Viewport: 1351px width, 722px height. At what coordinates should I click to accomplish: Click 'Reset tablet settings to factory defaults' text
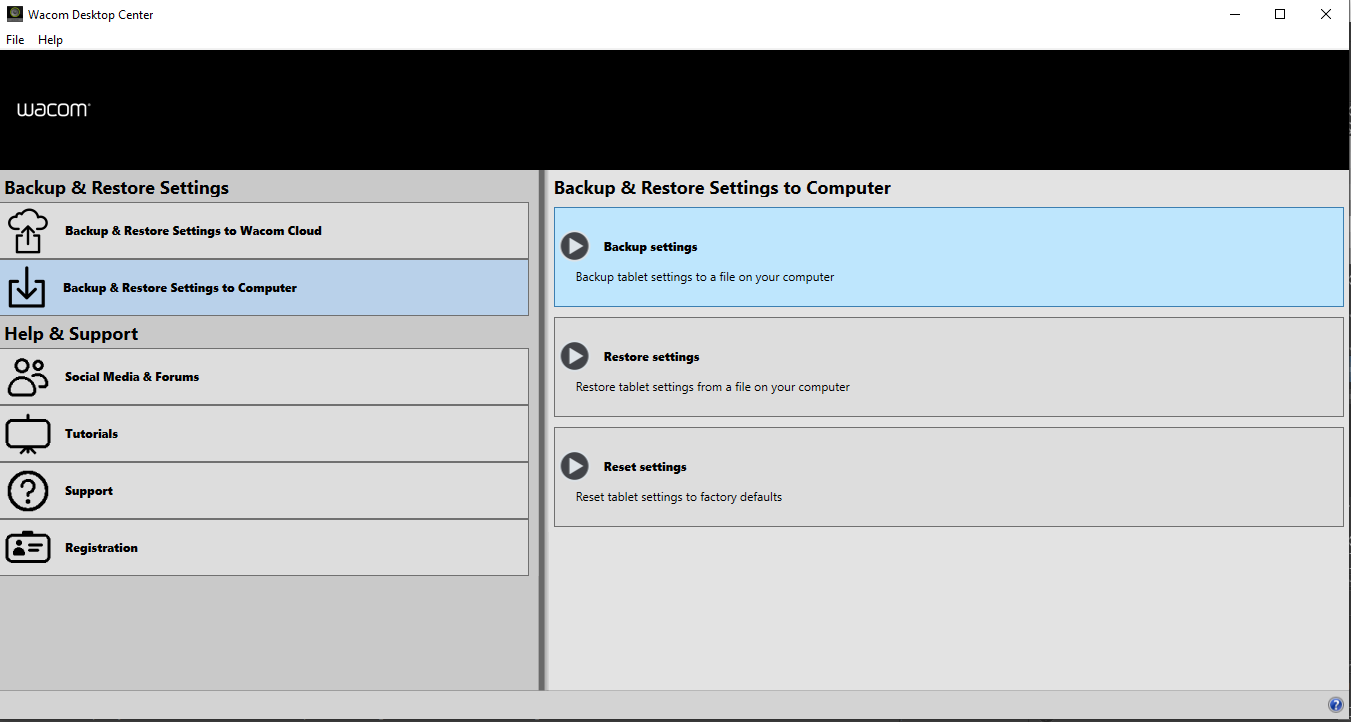click(679, 497)
